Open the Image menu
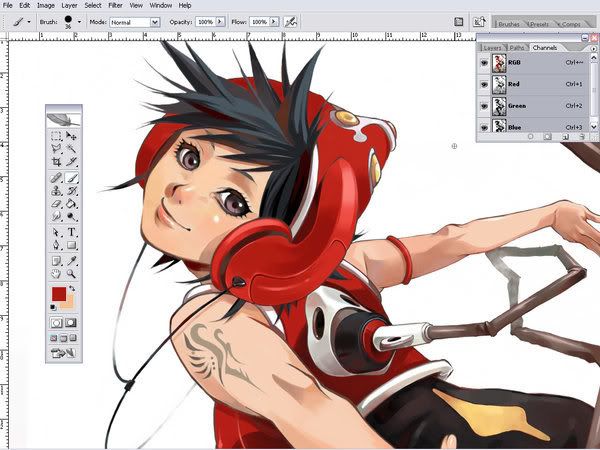The height and width of the screenshot is (450, 600). (46, 5)
